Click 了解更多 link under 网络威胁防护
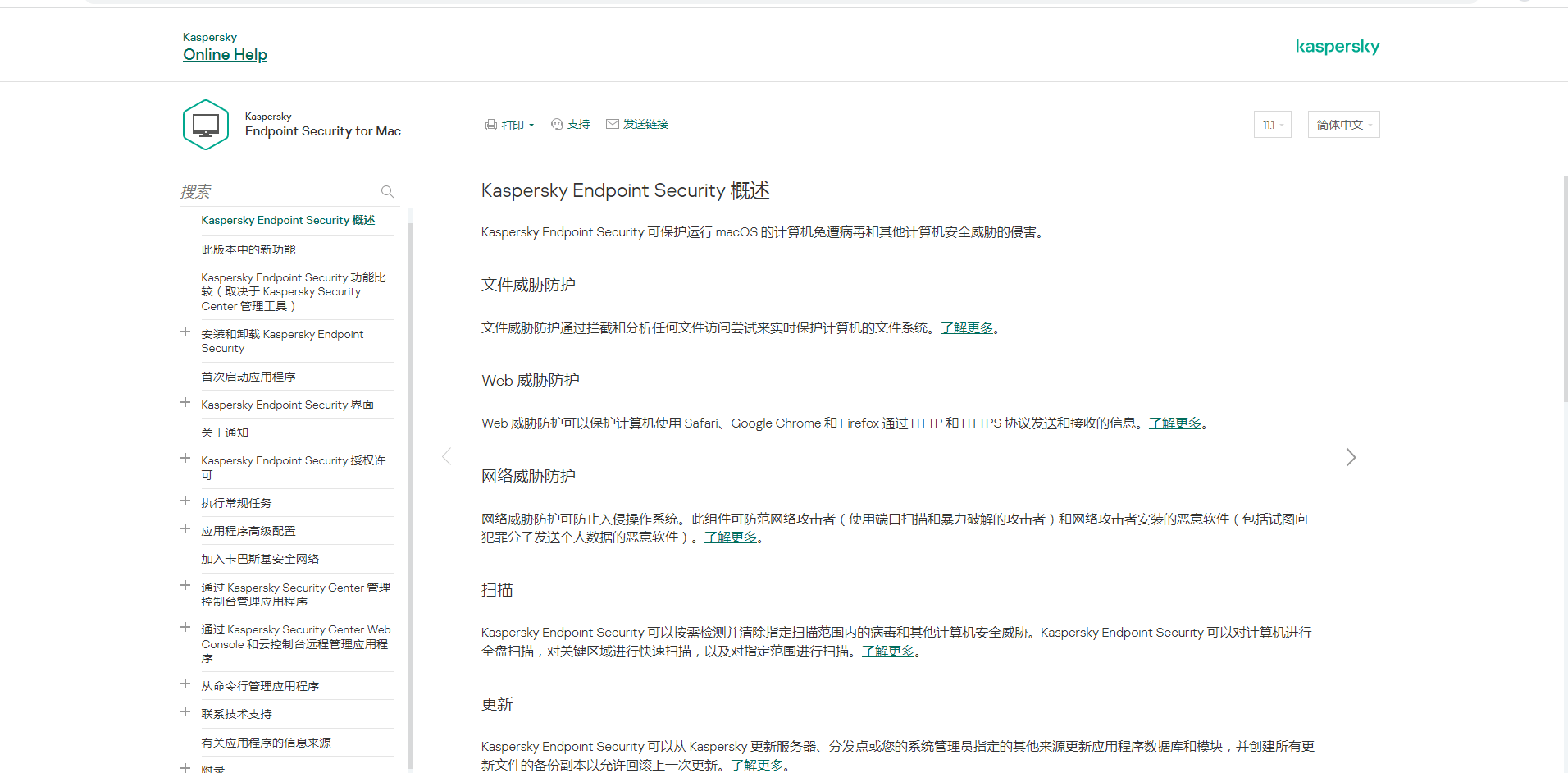This screenshot has height=773, width=1568. coord(731,537)
